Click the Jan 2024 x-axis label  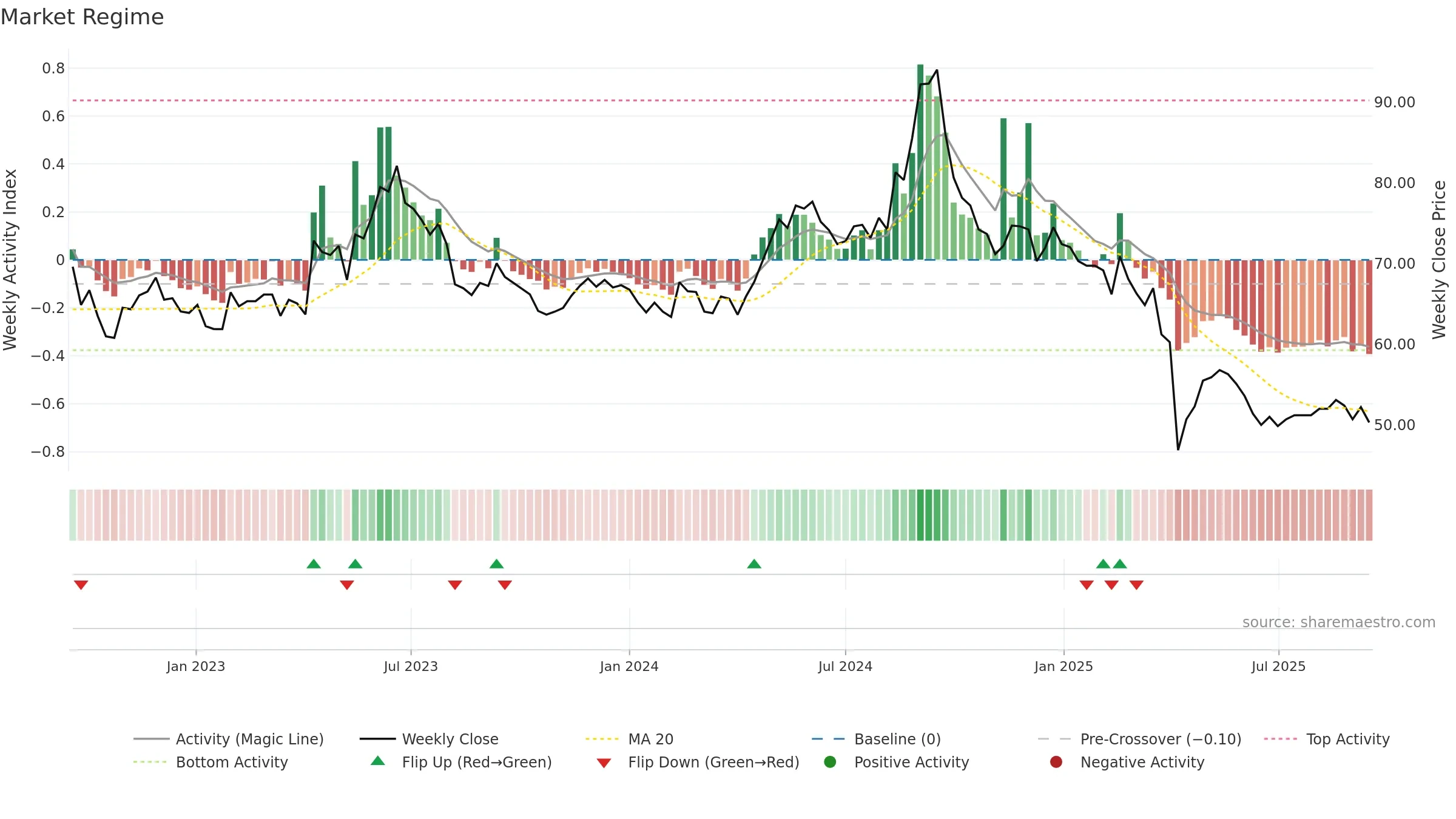coord(629,666)
